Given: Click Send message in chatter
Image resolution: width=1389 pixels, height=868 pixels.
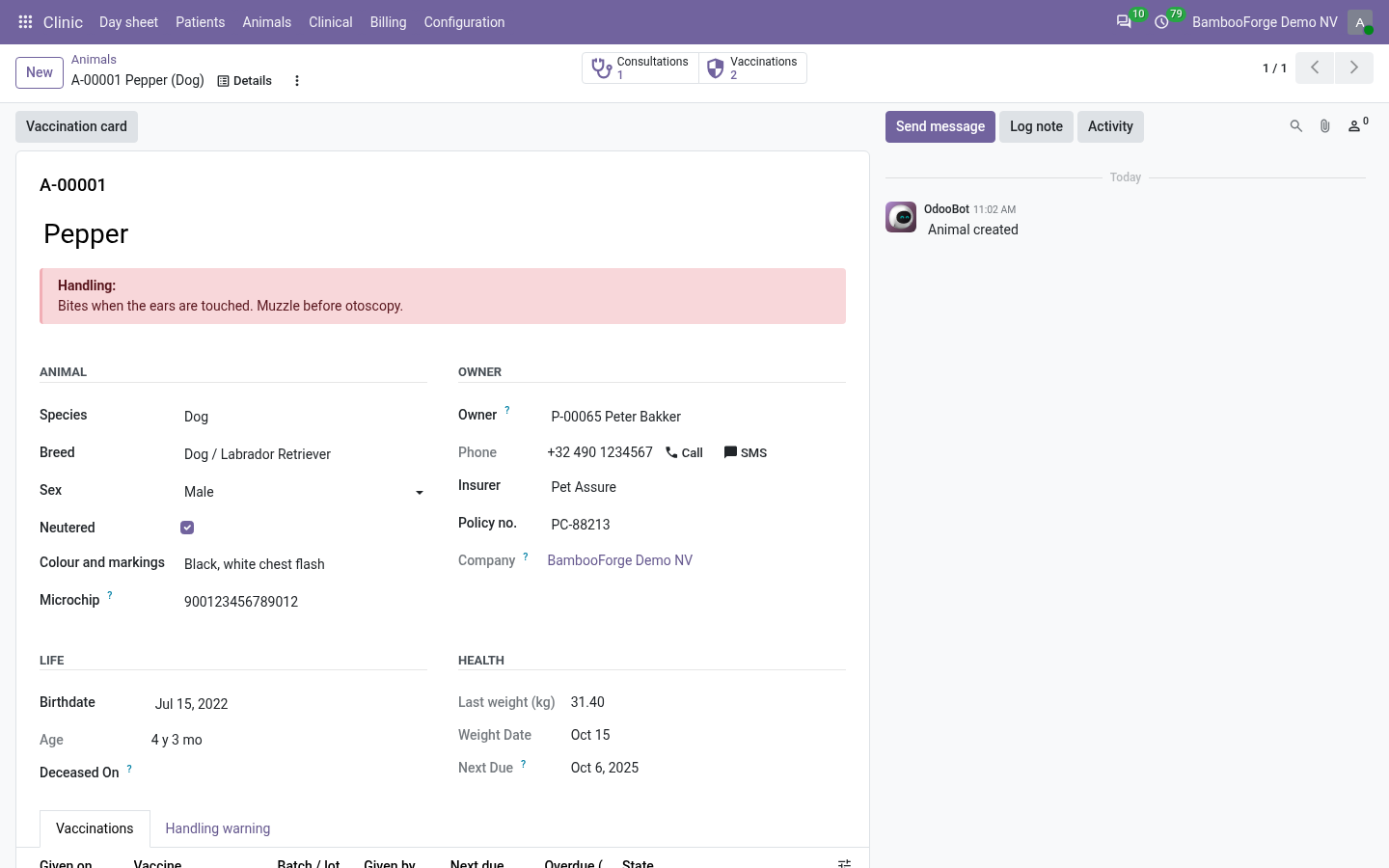Looking at the screenshot, I should tap(940, 126).
